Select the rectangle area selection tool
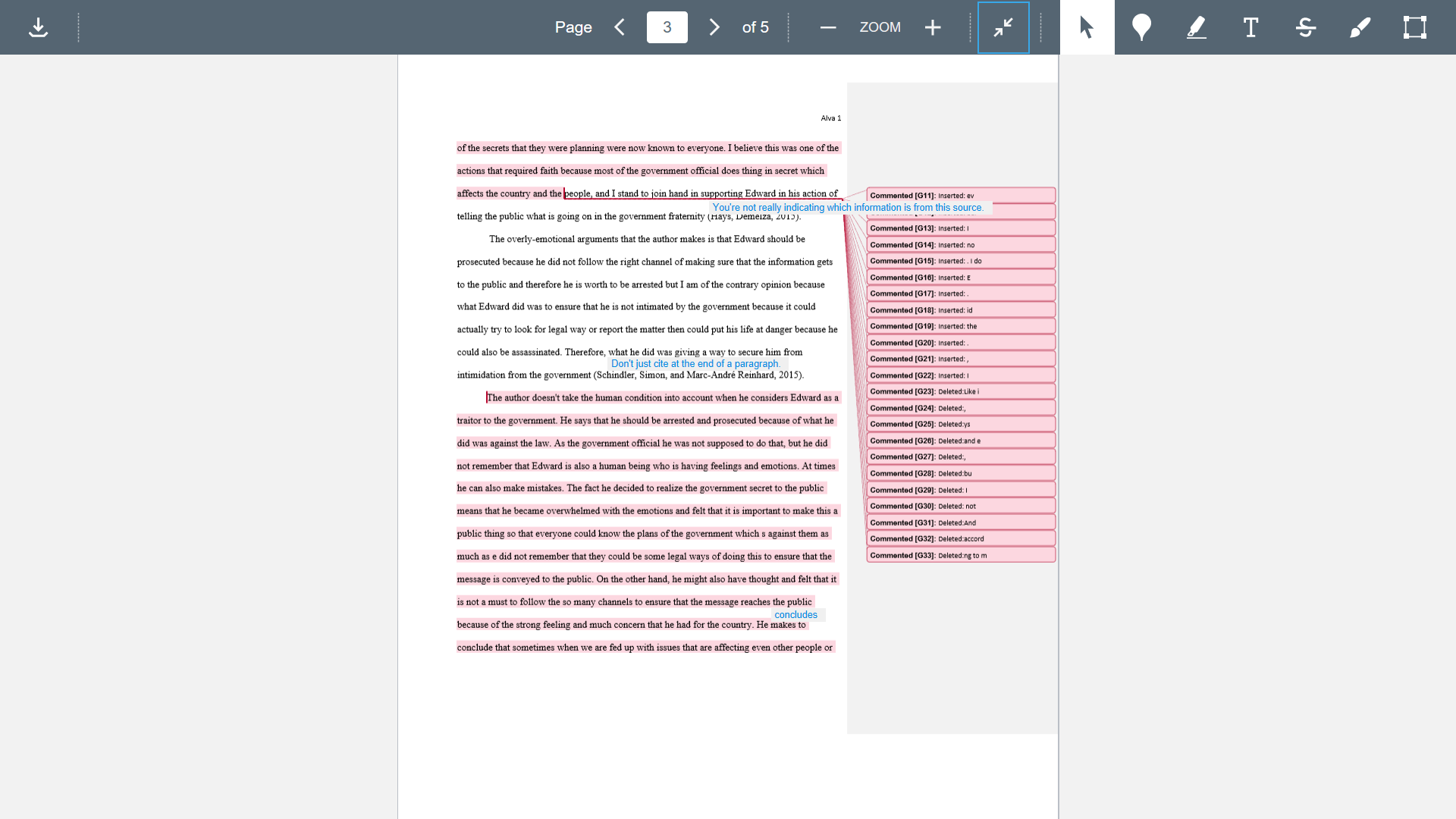The image size is (1456, 819). click(x=1415, y=27)
